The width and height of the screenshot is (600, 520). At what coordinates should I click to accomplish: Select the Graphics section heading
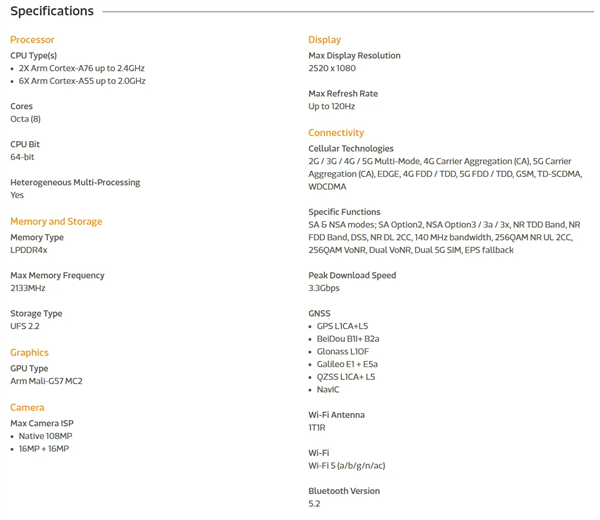pos(29,352)
